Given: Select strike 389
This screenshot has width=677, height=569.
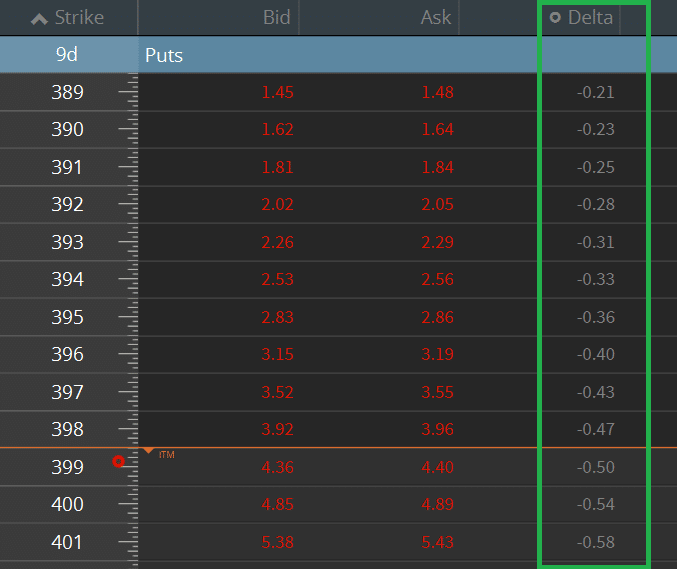Looking at the screenshot, I should point(67,92).
